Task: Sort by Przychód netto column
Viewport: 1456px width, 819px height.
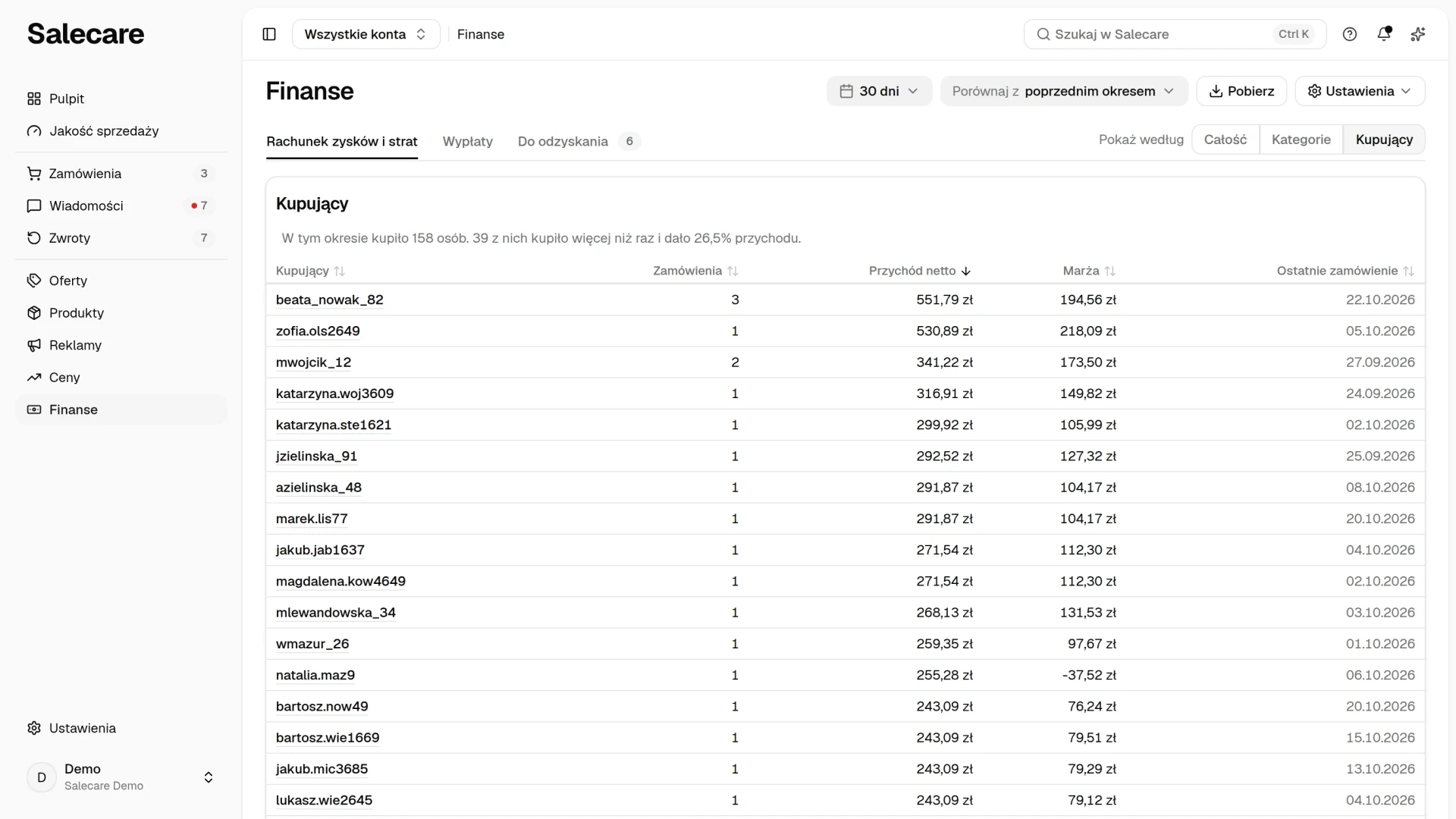Action: point(920,271)
